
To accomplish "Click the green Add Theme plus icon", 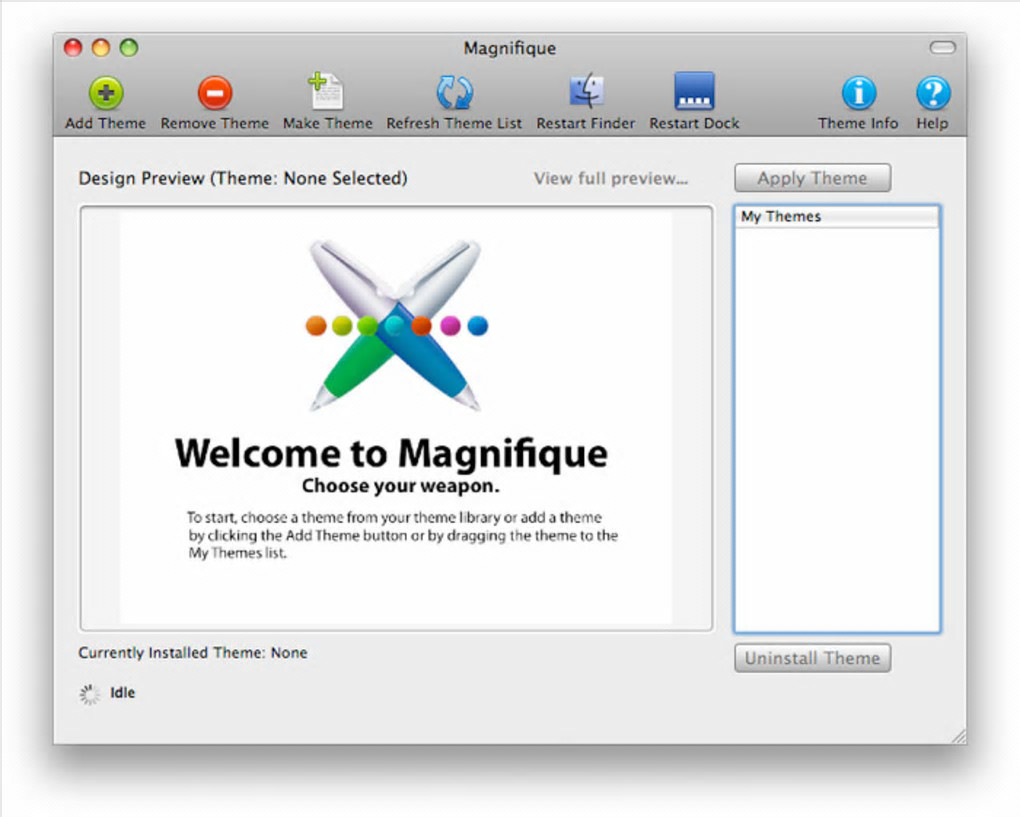I will pos(105,93).
